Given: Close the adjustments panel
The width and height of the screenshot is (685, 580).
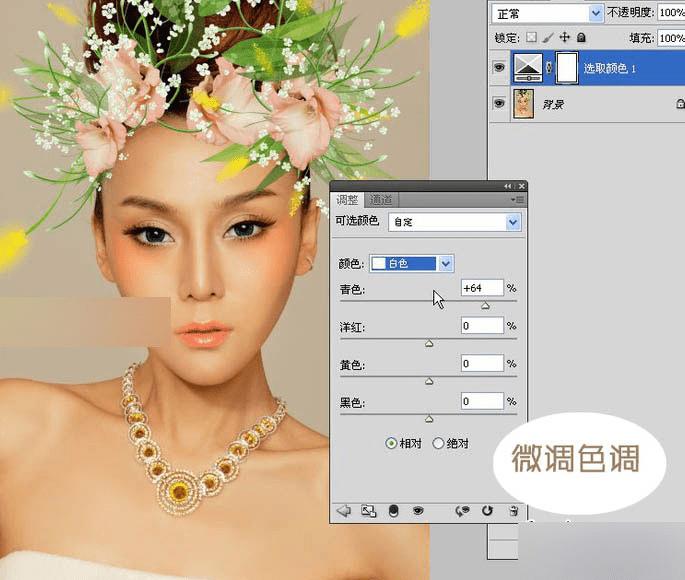Looking at the screenshot, I should [x=521, y=186].
